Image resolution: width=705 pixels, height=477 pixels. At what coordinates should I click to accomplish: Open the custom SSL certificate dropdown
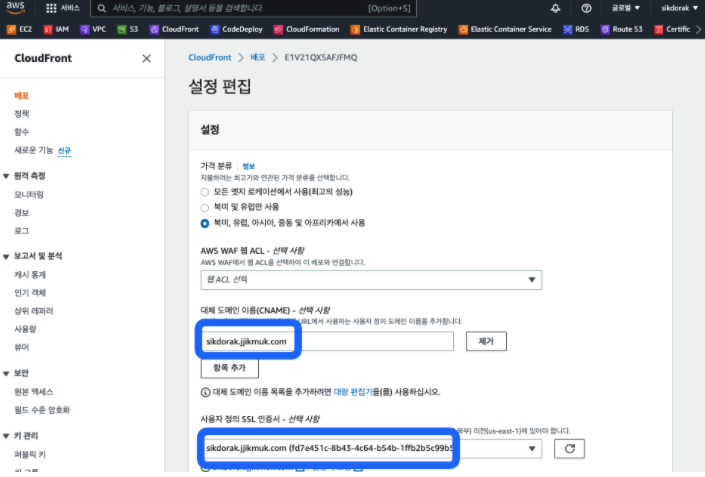(x=371, y=448)
